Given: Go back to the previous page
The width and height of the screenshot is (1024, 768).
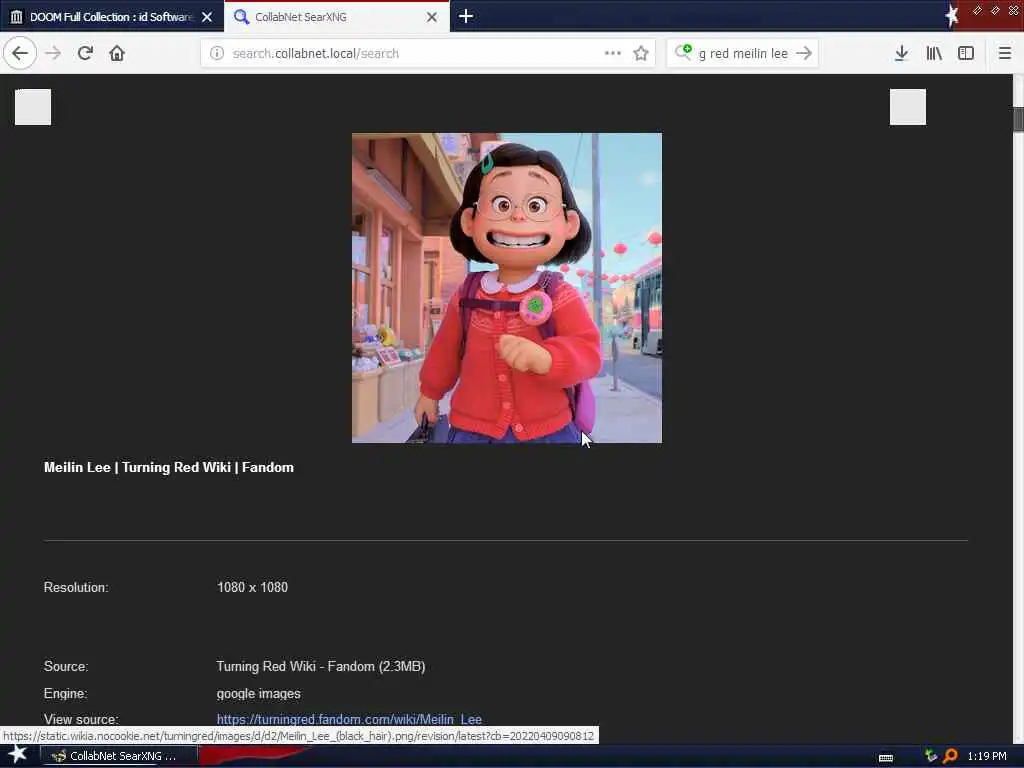Looking at the screenshot, I should tap(20, 53).
